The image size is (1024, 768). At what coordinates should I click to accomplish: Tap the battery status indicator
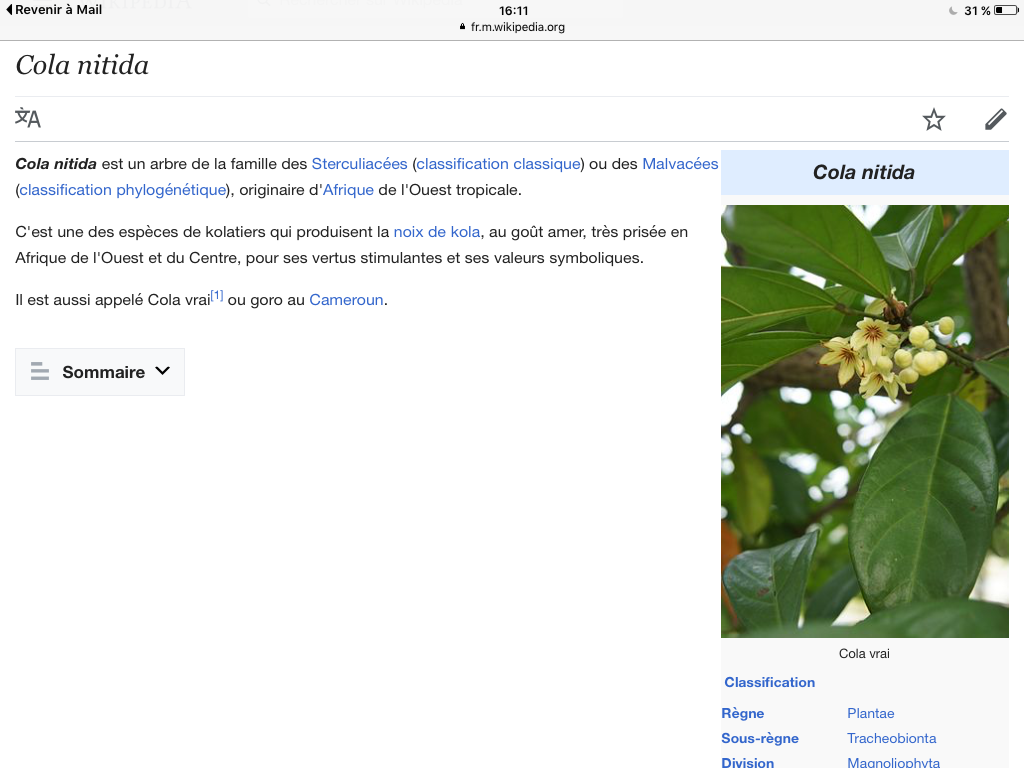coord(1005,11)
